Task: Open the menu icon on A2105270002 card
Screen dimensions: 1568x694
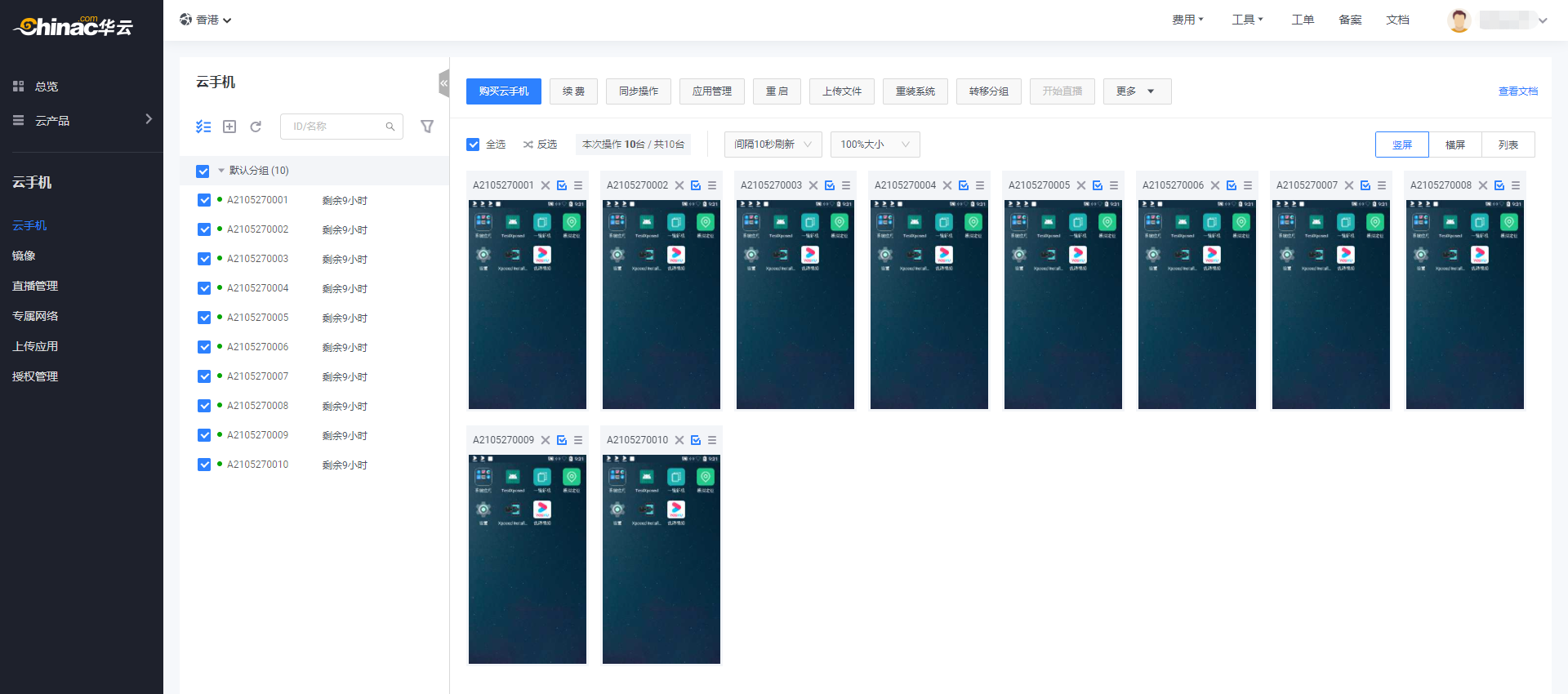Action: click(712, 185)
